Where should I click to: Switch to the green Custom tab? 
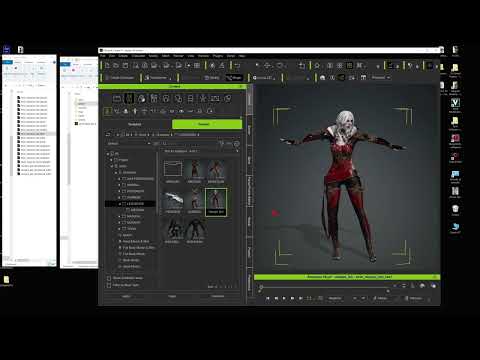[207, 124]
